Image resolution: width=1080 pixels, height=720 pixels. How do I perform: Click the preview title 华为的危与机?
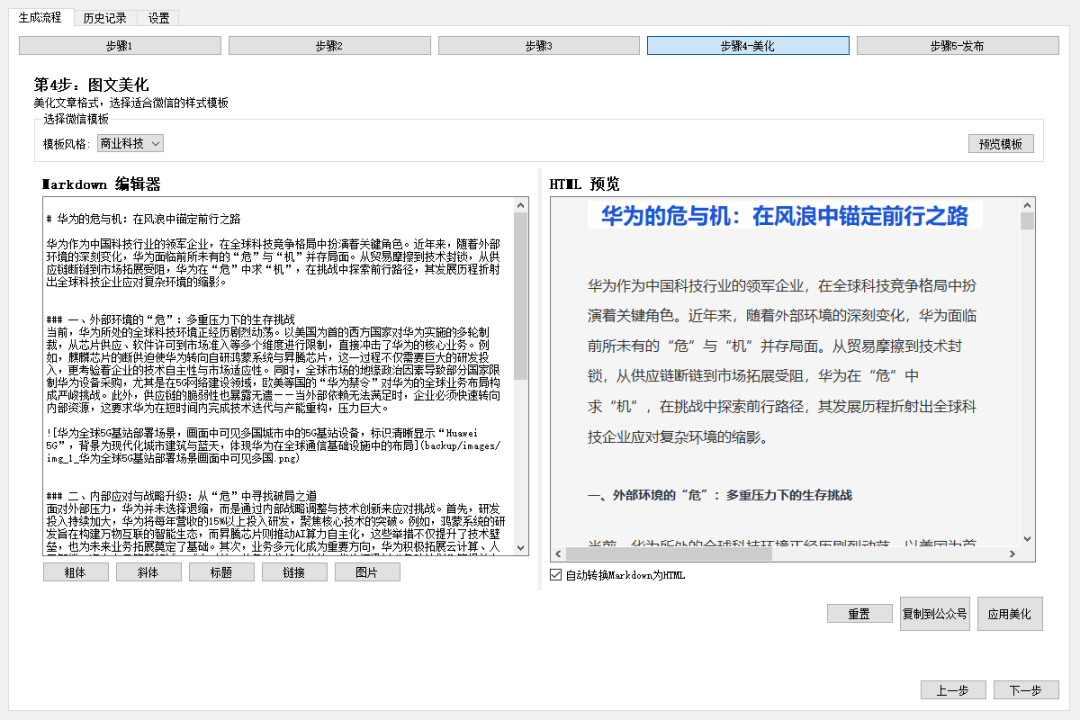click(x=785, y=216)
